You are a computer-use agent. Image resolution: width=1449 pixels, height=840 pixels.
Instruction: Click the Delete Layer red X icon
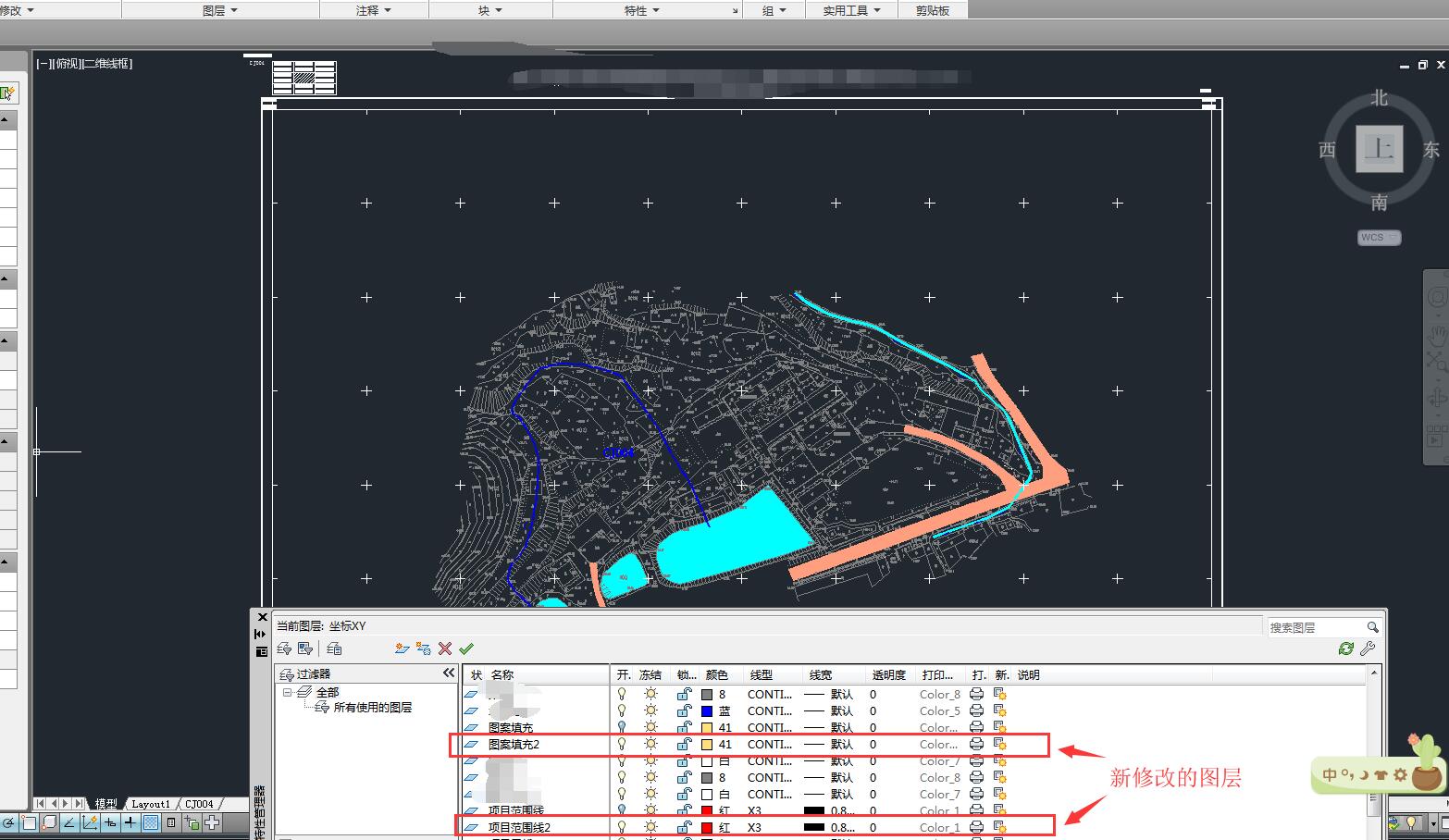click(x=445, y=649)
